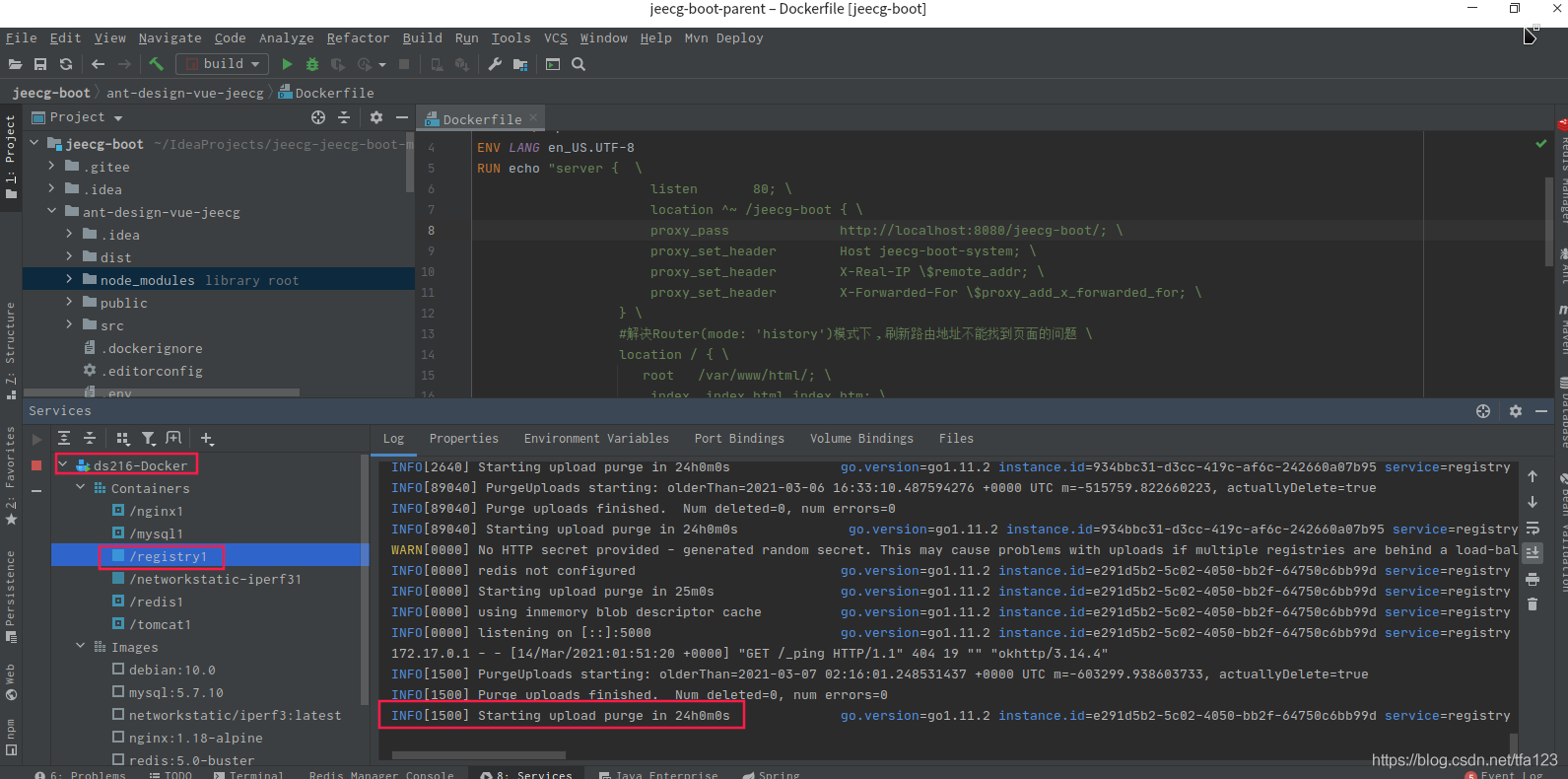Clear log with the trash icon
Screen dimensions: 1568x779
pos(1533,603)
